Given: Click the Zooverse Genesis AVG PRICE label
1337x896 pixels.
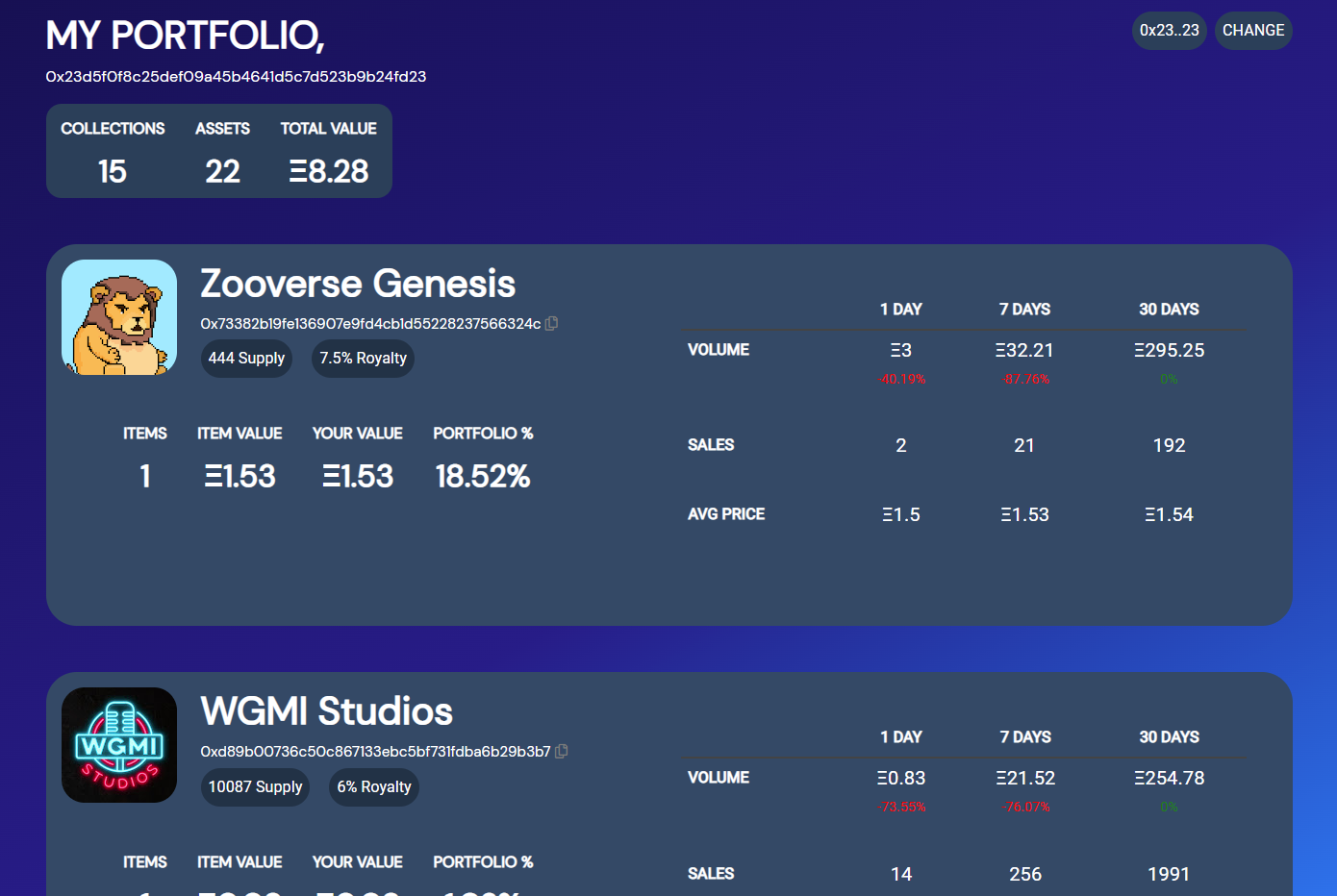Looking at the screenshot, I should tap(726, 514).
